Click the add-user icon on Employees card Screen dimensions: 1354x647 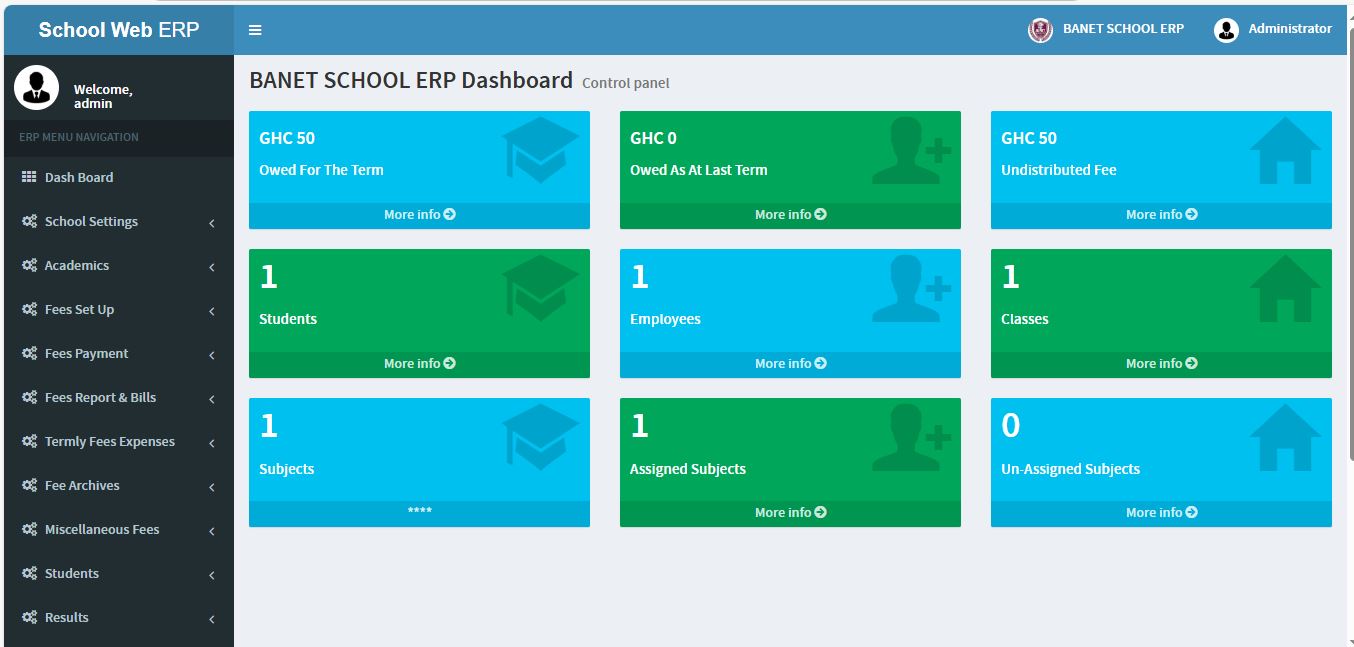click(910, 288)
